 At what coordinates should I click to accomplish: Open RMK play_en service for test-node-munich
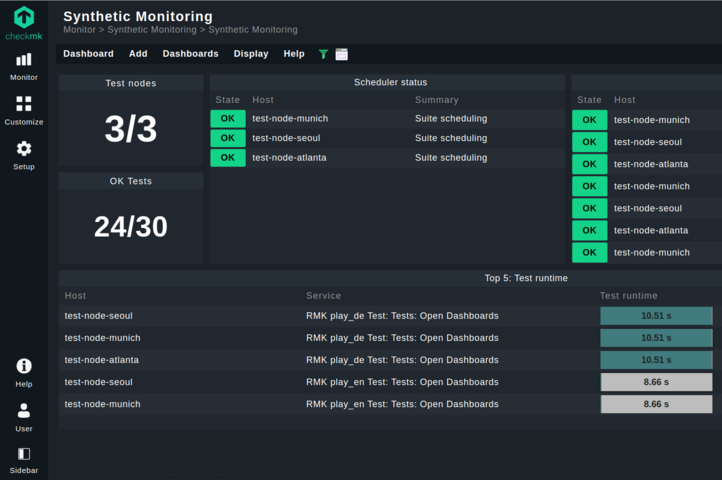[402, 405]
